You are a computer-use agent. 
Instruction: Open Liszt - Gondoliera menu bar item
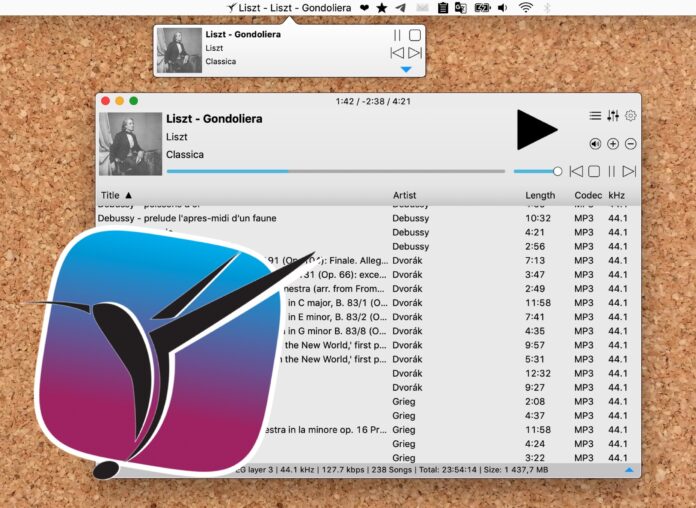pos(290,8)
